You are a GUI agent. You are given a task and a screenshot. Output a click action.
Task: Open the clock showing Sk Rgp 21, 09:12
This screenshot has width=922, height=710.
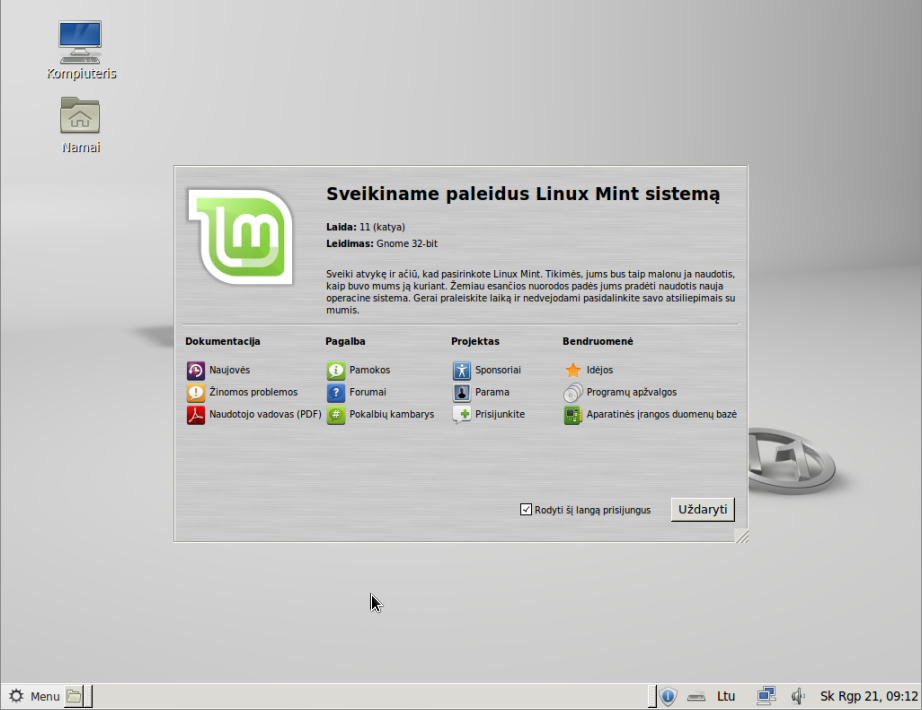[869, 696]
